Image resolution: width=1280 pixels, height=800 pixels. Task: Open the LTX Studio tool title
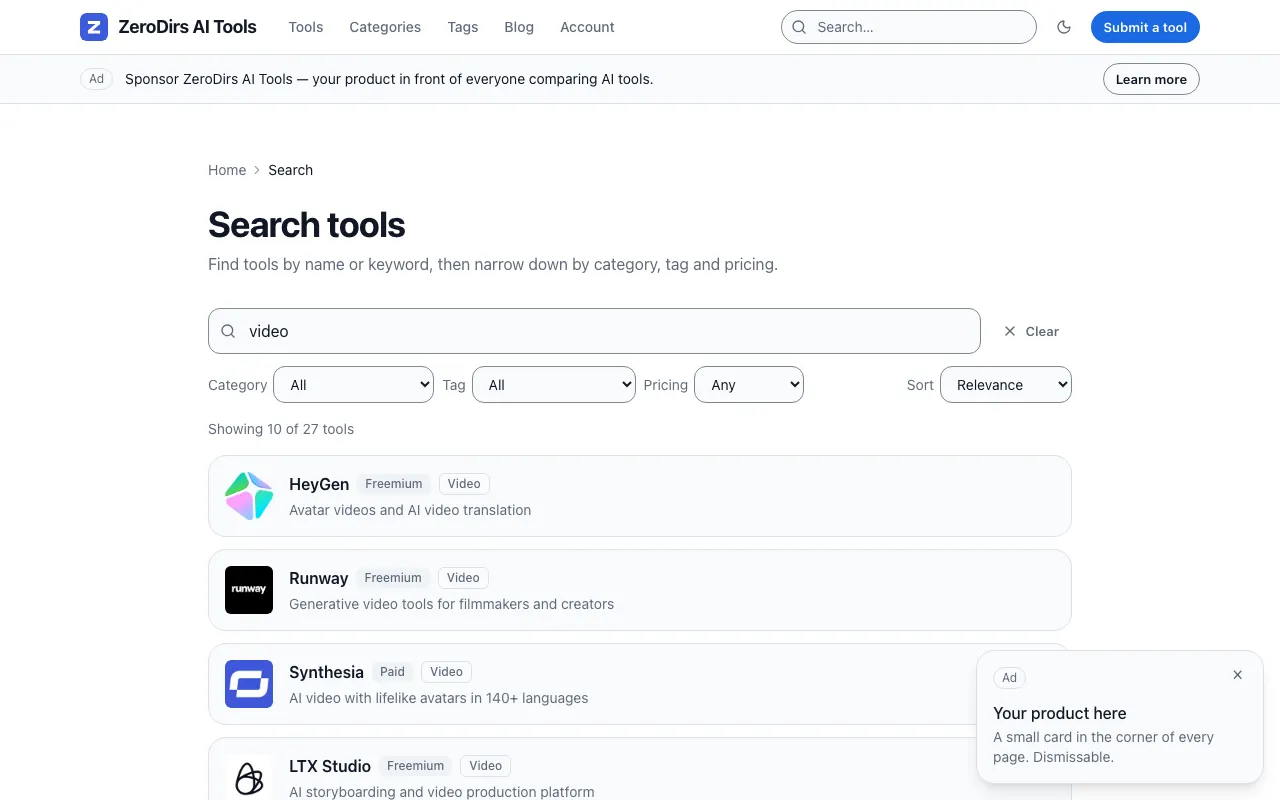(x=330, y=766)
